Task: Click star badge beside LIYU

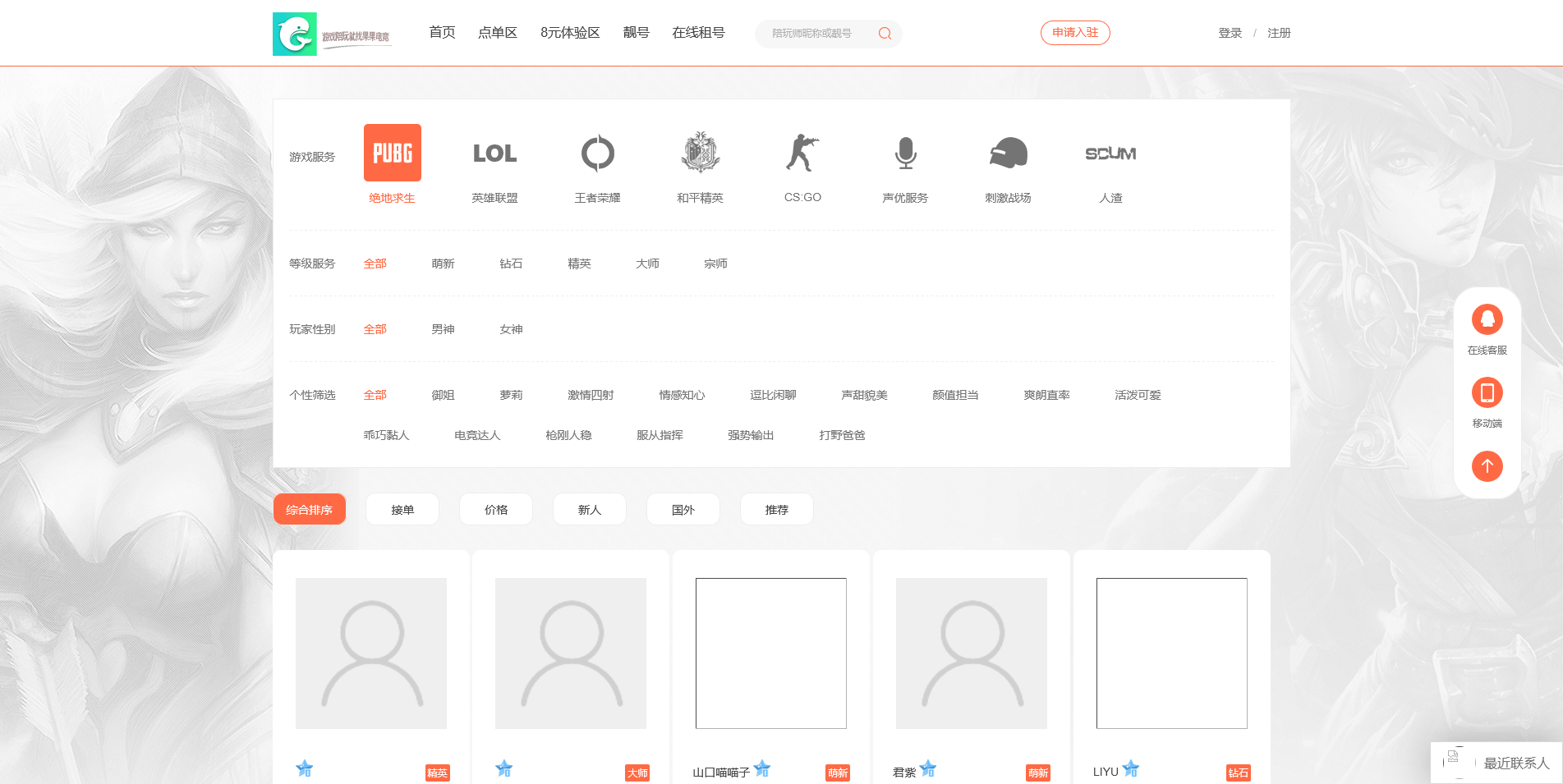Action: coord(1131,768)
